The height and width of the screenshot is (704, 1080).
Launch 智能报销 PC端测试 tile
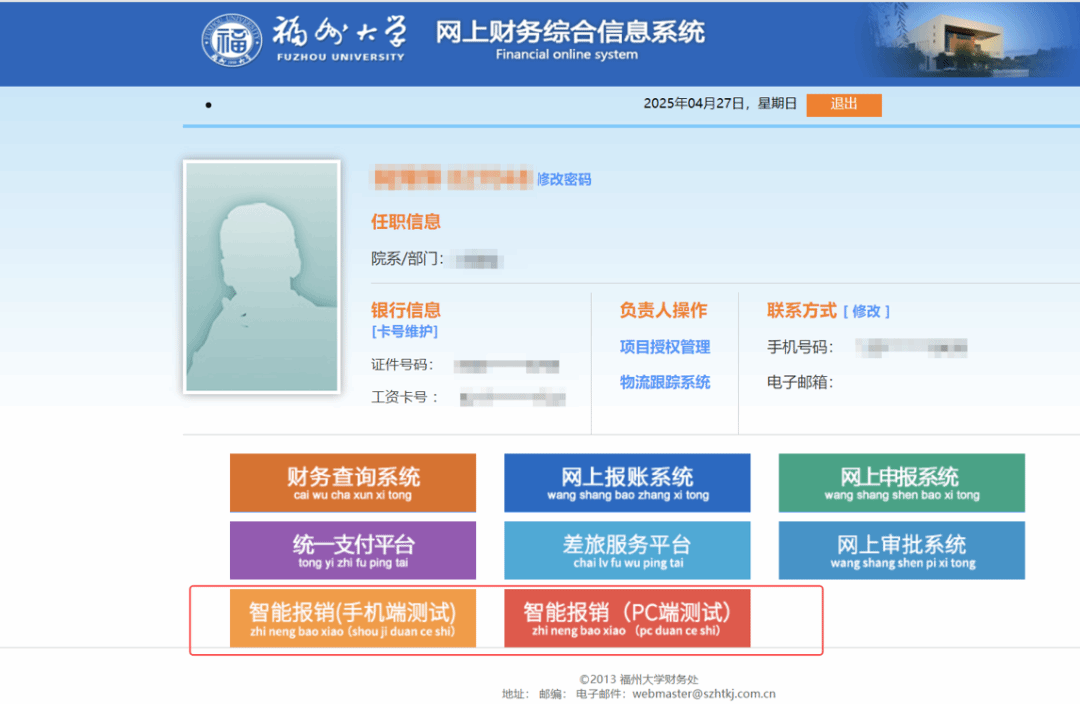(627, 618)
